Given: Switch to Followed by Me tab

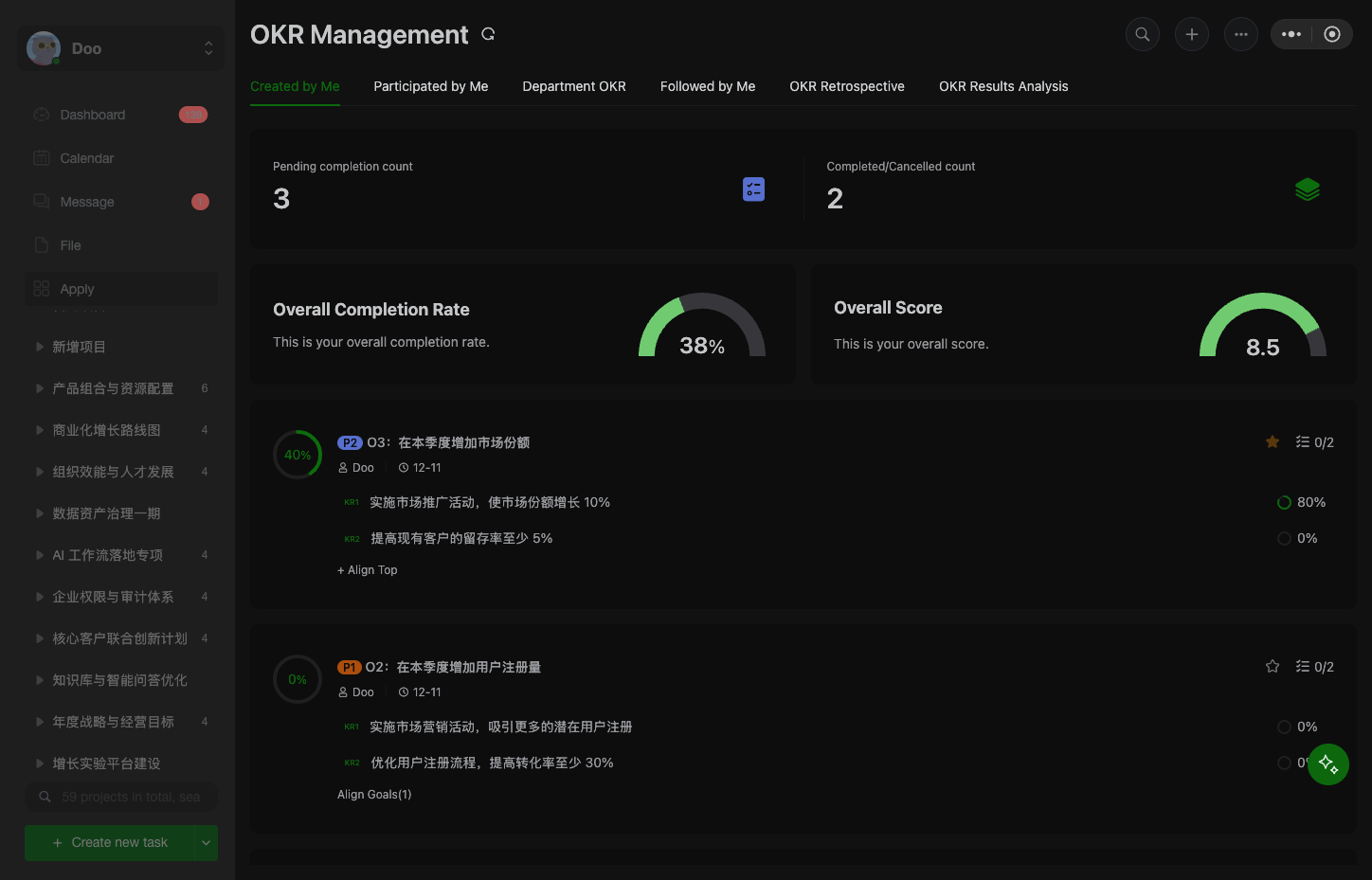Looking at the screenshot, I should pyautogui.click(x=708, y=86).
